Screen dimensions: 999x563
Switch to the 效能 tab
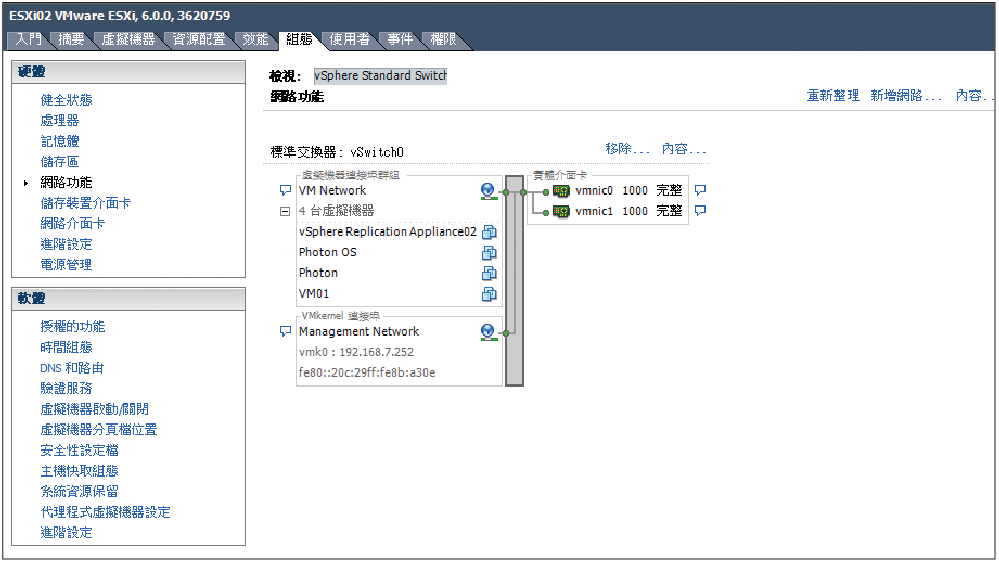pos(255,39)
